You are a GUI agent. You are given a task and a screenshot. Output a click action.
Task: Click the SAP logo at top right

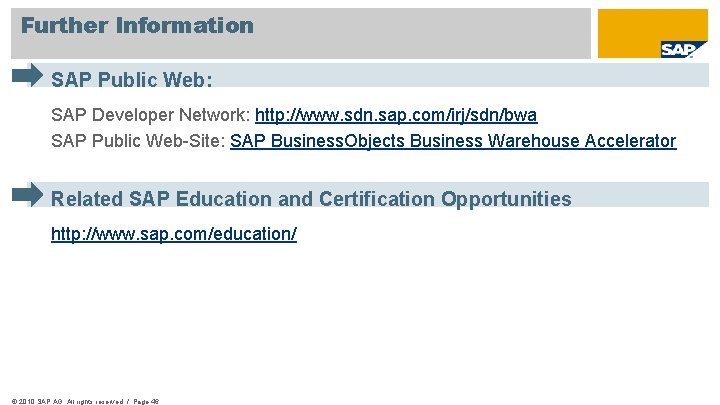(676, 50)
